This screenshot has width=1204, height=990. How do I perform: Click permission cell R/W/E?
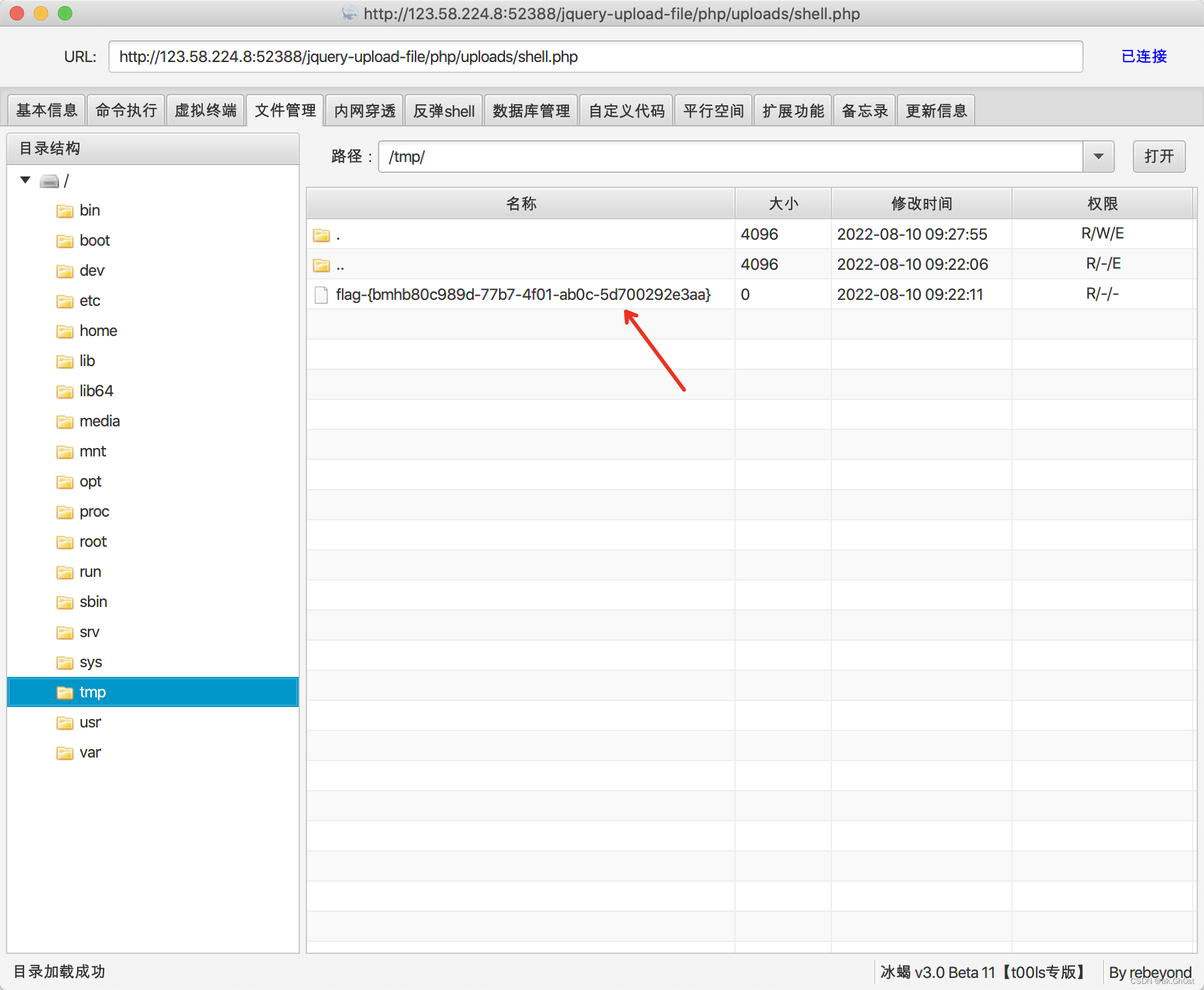1103,234
